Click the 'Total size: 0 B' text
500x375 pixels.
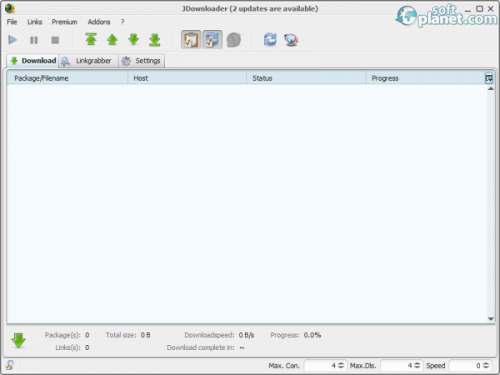pyautogui.click(x=128, y=335)
